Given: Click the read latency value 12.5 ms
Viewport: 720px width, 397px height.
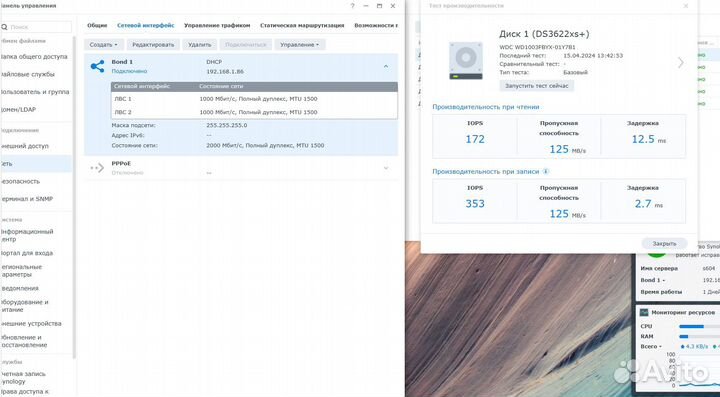Looking at the screenshot, I should point(648,139).
